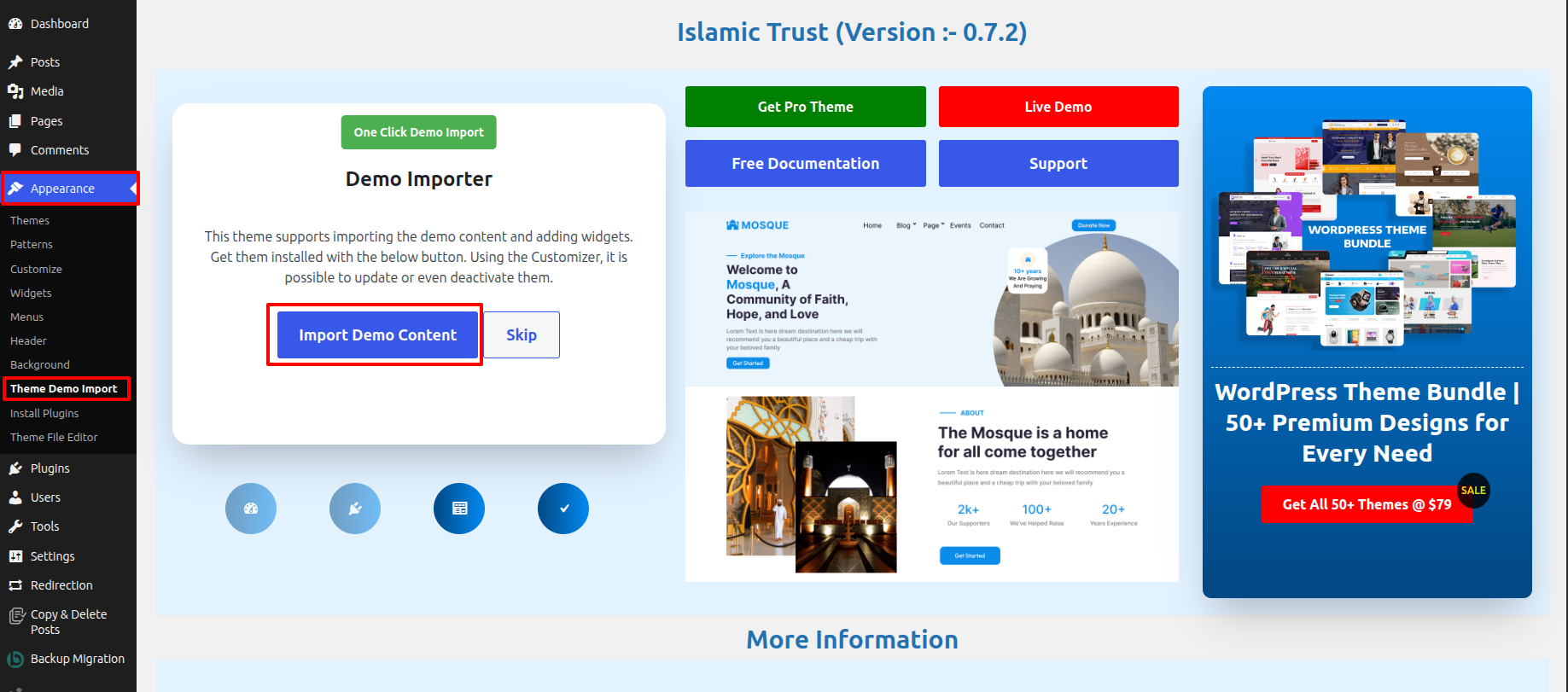Open the Live Demo button
The image size is (1568, 692).
[x=1058, y=107]
